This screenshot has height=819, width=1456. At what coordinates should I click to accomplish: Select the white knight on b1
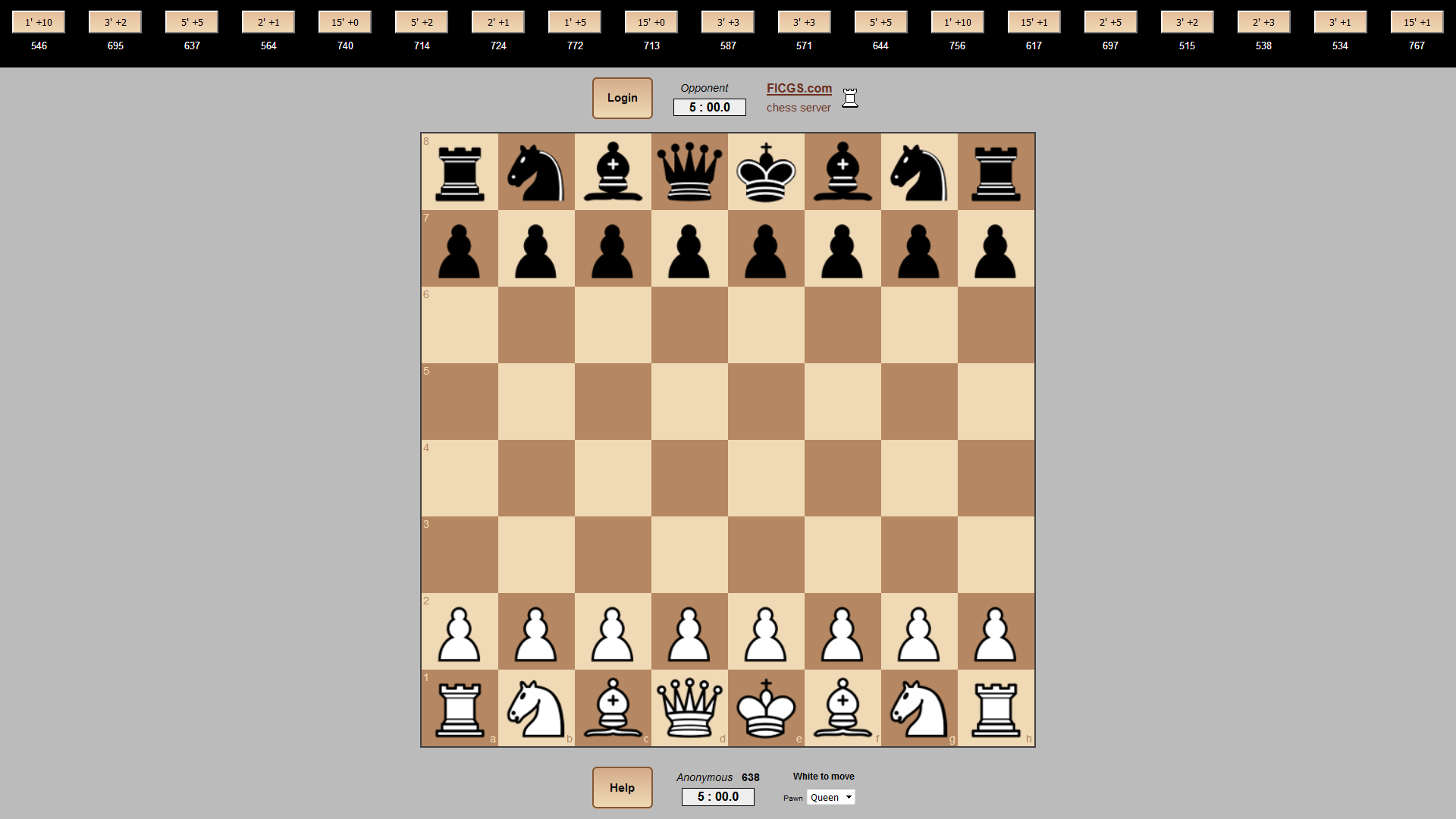536,709
